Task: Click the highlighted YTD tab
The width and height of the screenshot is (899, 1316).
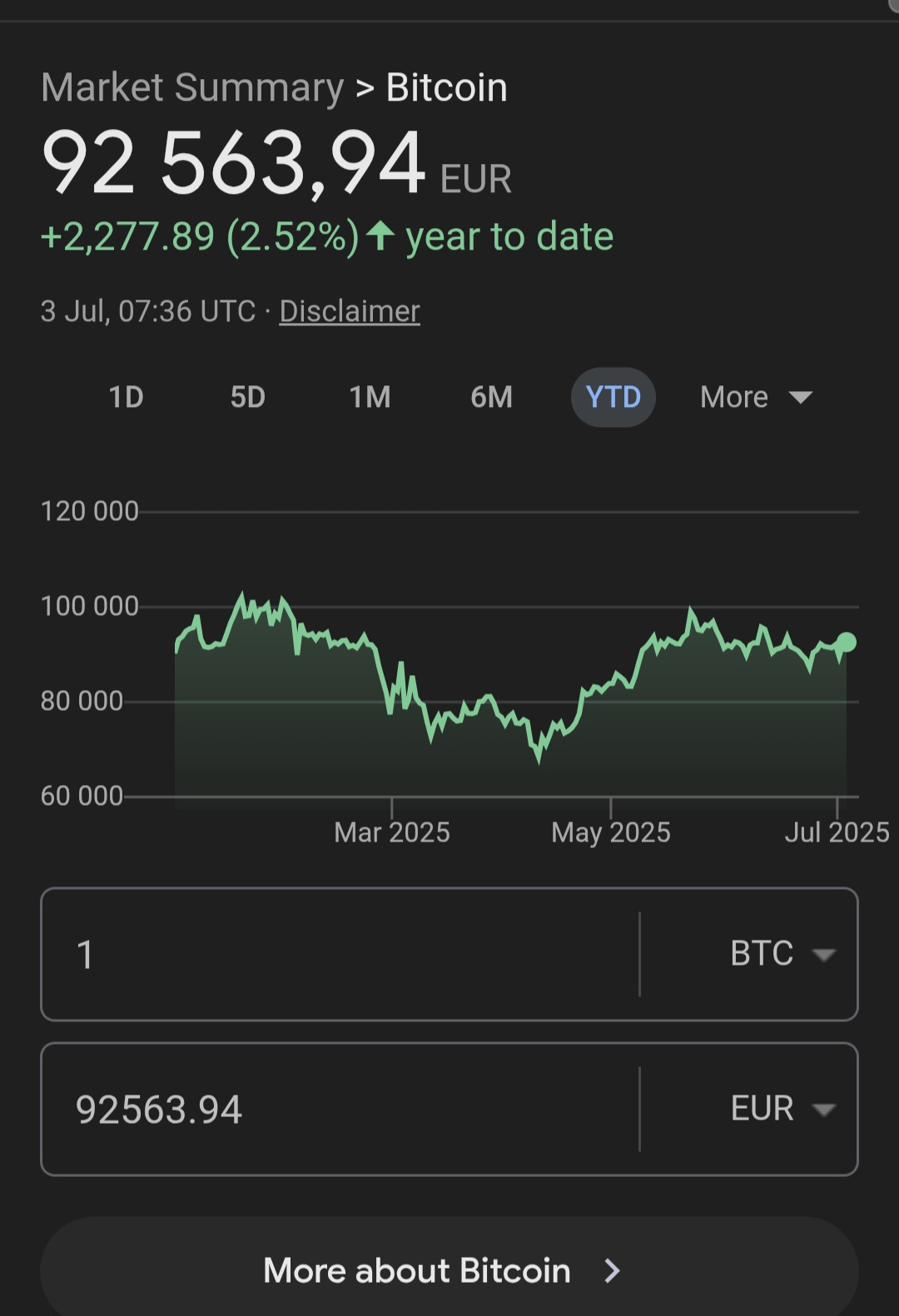Action: point(613,397)
